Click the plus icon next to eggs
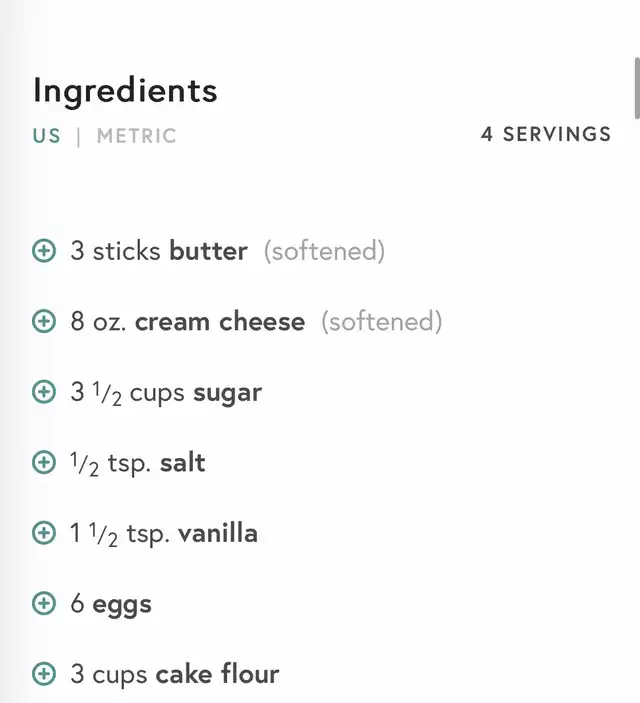This screenshot has width=640, height=703. (x=44, y=604)
